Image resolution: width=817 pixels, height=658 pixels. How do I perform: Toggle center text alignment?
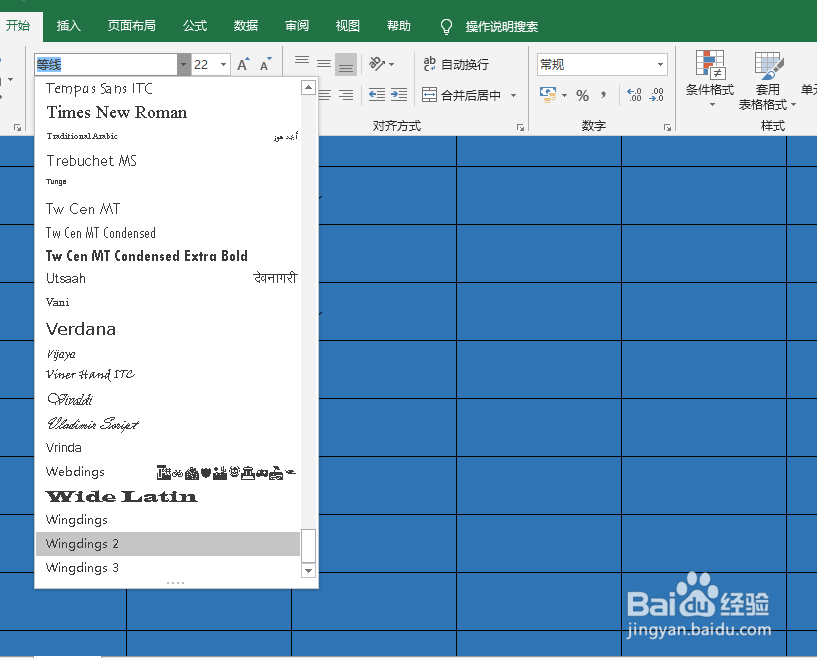[324, 94]
